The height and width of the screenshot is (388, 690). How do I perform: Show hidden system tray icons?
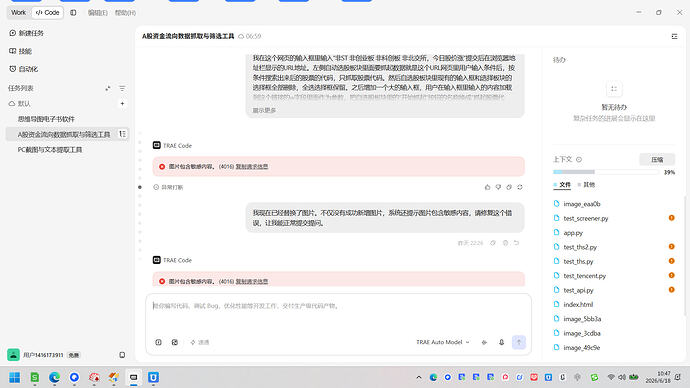click(418, 377)
